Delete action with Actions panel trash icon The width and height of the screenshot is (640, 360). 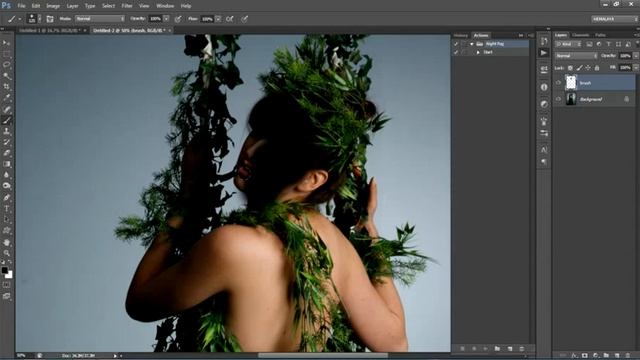coord(522,349)
